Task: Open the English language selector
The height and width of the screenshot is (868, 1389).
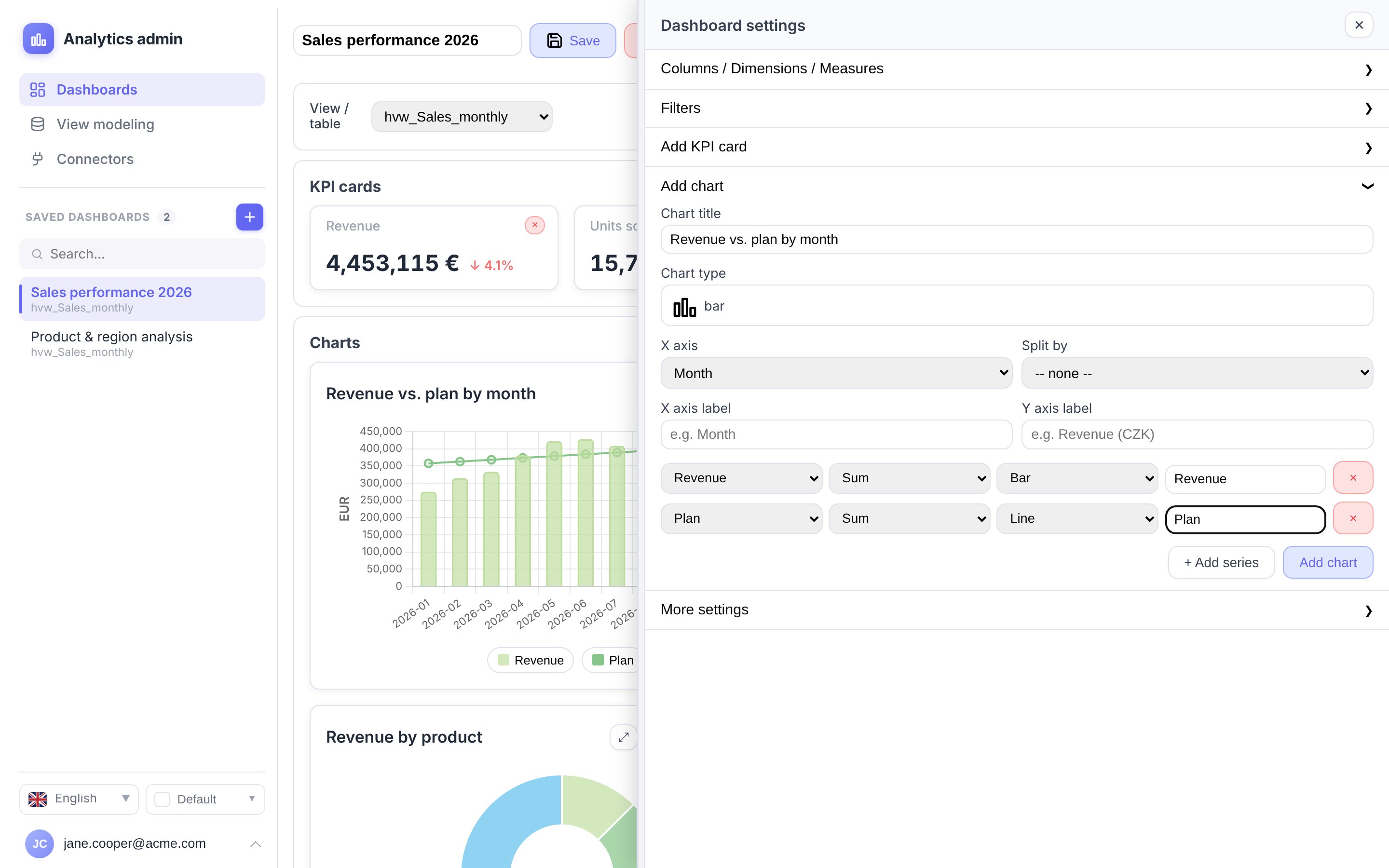Action: (79, 799)
